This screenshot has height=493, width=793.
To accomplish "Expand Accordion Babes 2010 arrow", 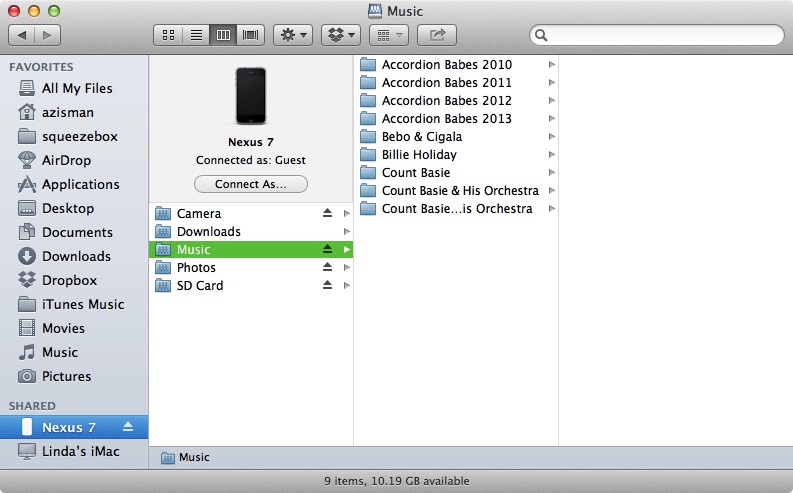I will pos(552,65).
